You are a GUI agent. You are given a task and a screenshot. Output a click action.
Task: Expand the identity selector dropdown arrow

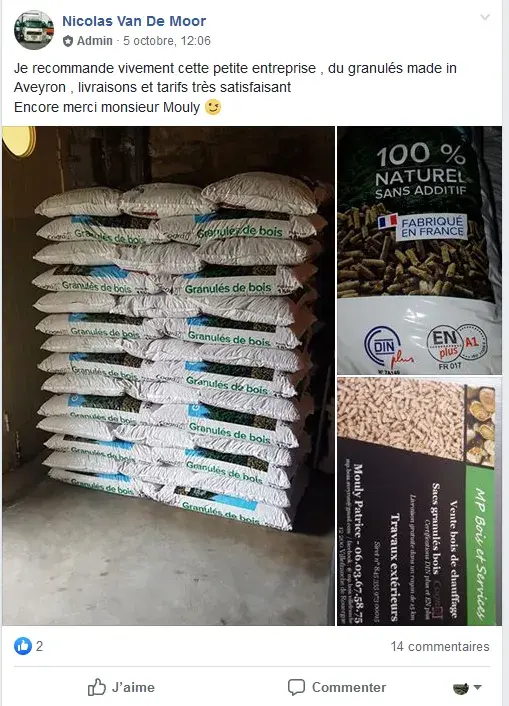click(x=477, y=688)
